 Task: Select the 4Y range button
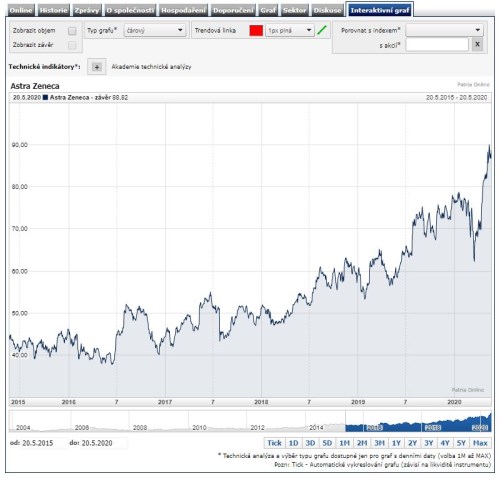[x=445, y=443]
